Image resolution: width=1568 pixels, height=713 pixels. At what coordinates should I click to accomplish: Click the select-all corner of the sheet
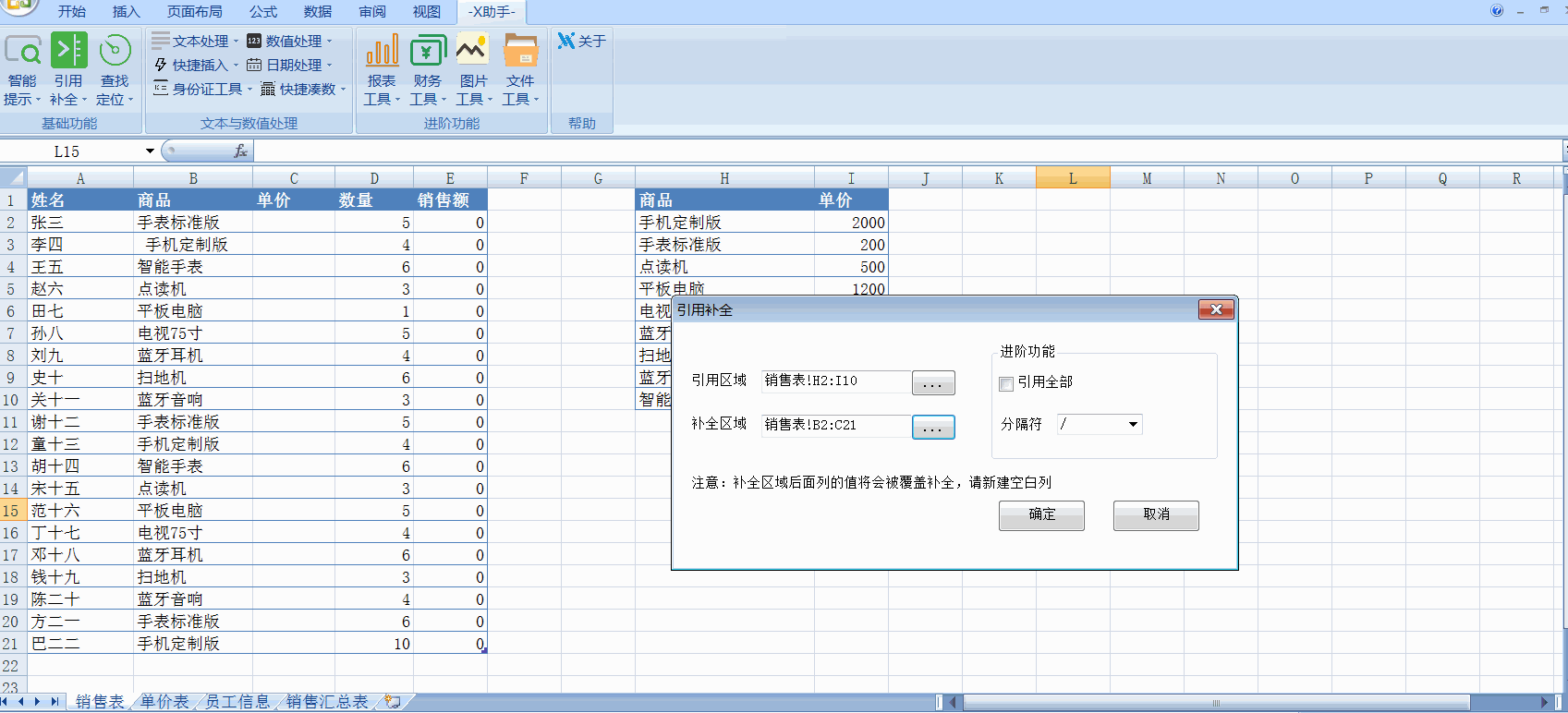(13, 178)
